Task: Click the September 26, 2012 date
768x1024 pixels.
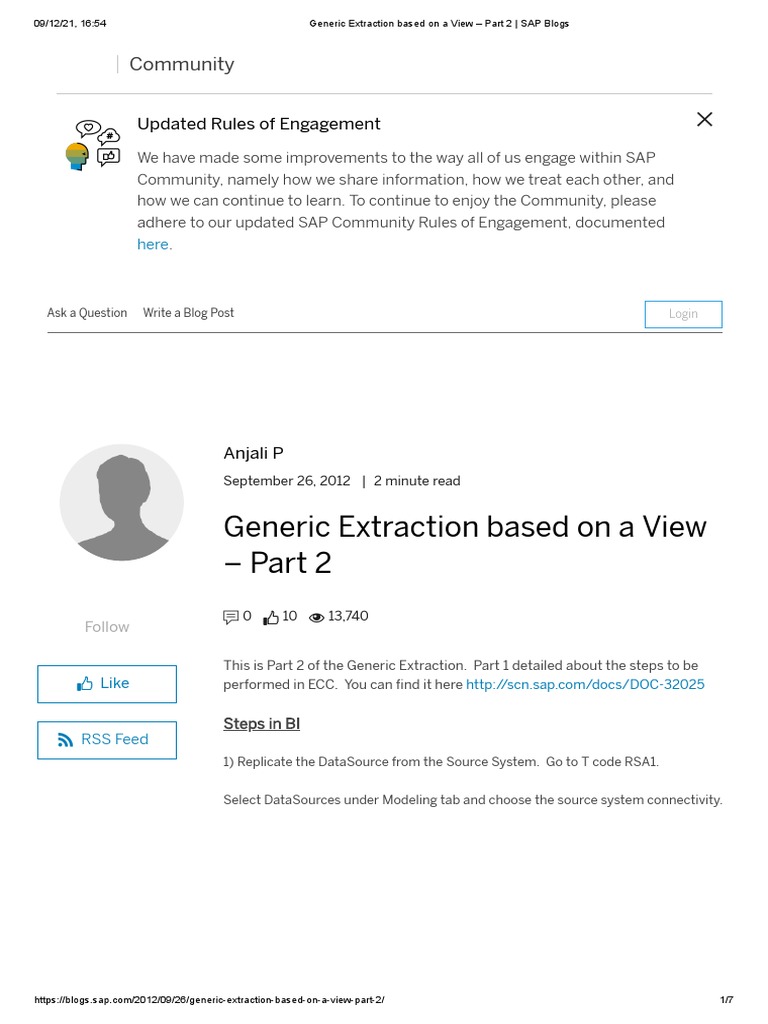Action: pos(287,481)
